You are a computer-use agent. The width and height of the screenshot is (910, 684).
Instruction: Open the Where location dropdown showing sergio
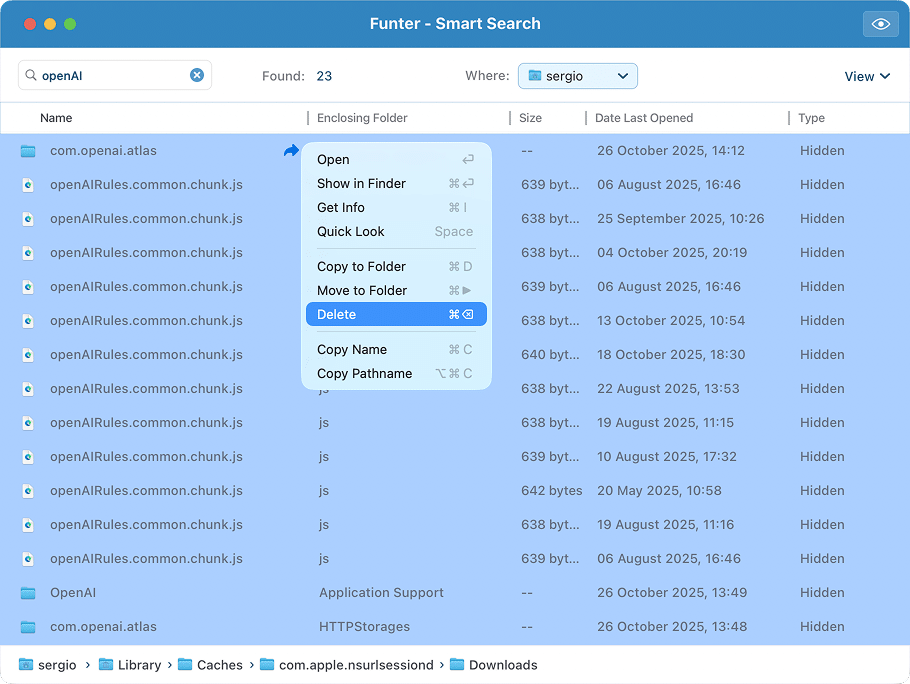(x=577, y=76)
